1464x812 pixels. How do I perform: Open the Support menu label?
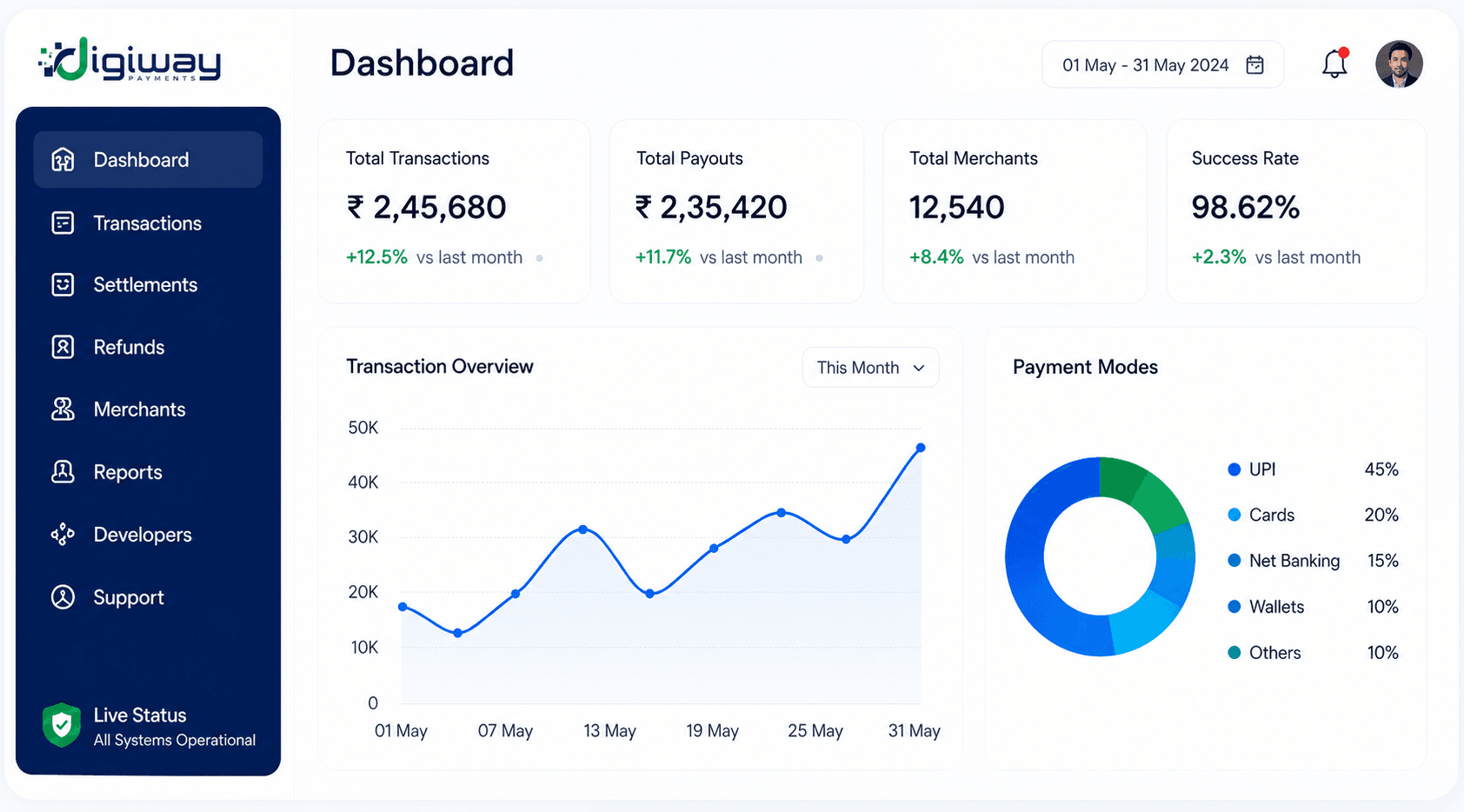pos(129,597)
